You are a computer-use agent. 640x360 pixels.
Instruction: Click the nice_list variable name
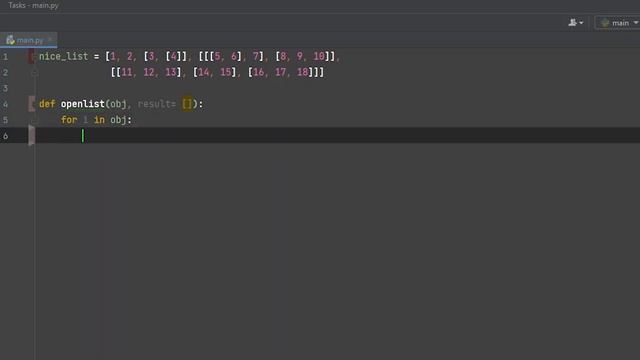(63, 56)
